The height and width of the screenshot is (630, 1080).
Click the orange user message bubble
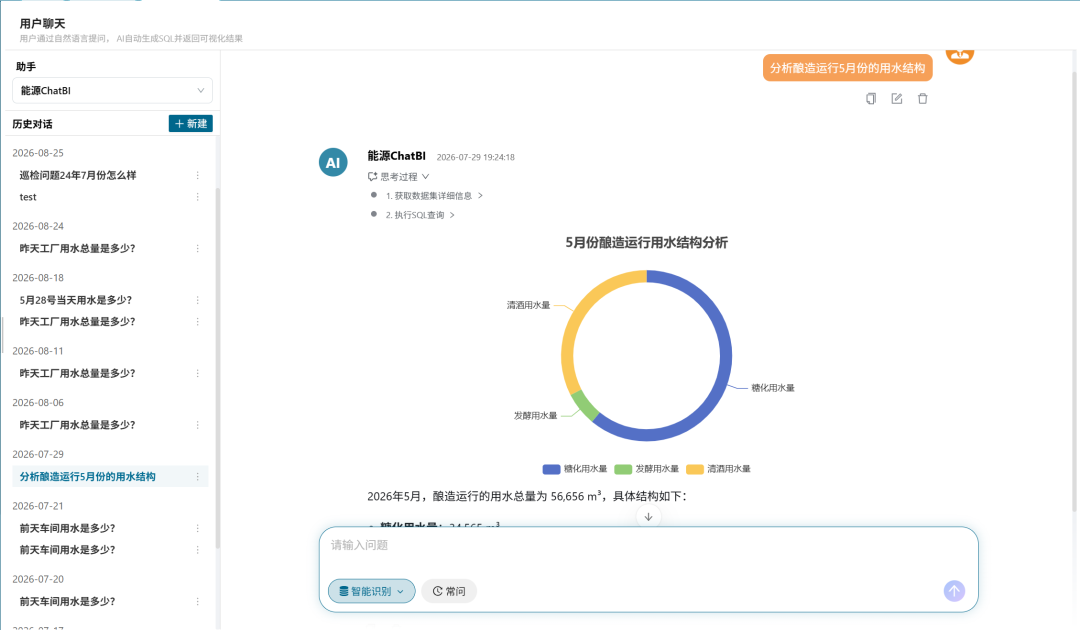[847, 67]
